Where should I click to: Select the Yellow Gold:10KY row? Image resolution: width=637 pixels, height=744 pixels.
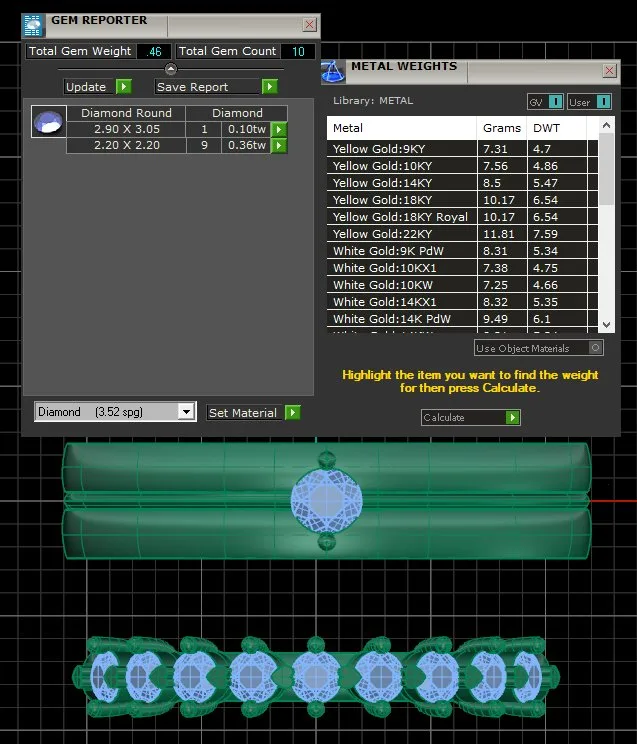click(462, 166)
